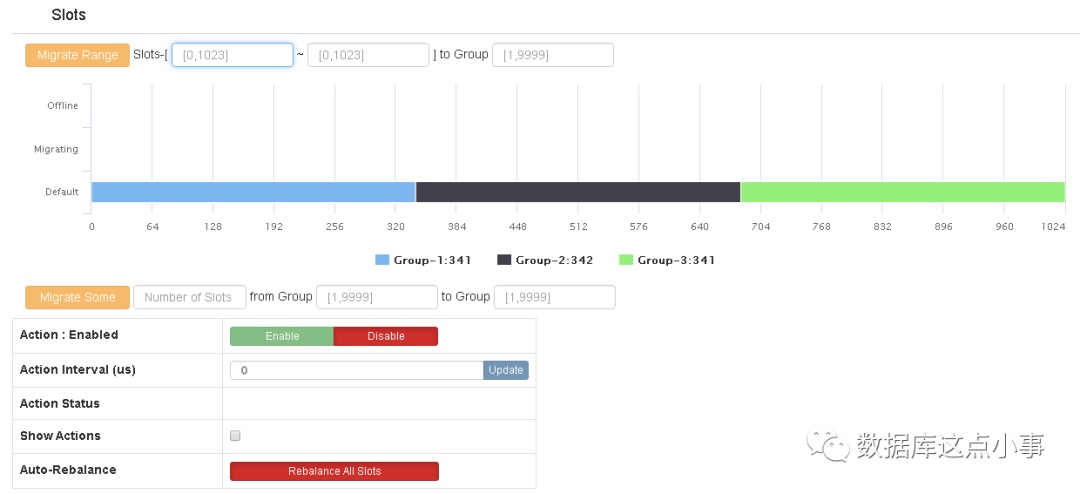Click the Migrating axis label
This screenshot has width=1080, height=494.
pyautogui.click(x=56, y=149)
